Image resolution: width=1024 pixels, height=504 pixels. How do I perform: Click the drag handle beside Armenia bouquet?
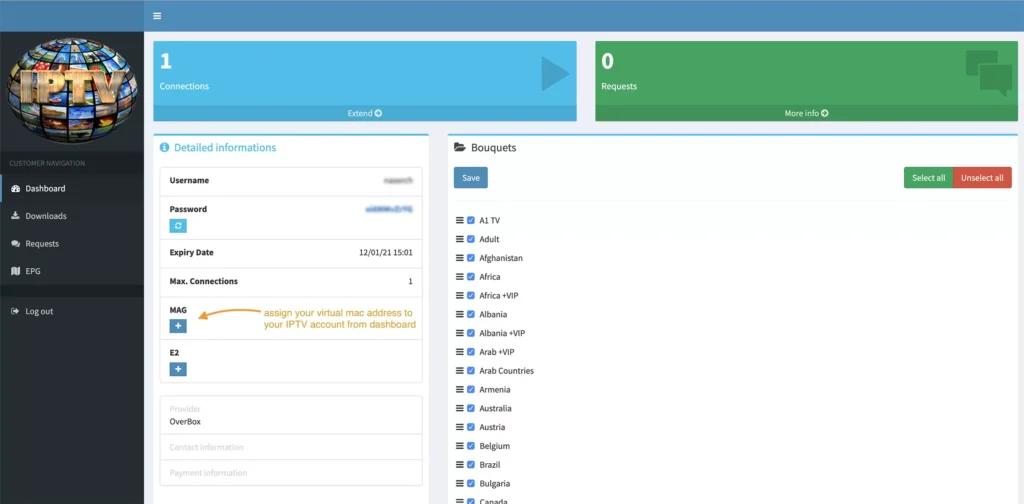pos(460,390)
